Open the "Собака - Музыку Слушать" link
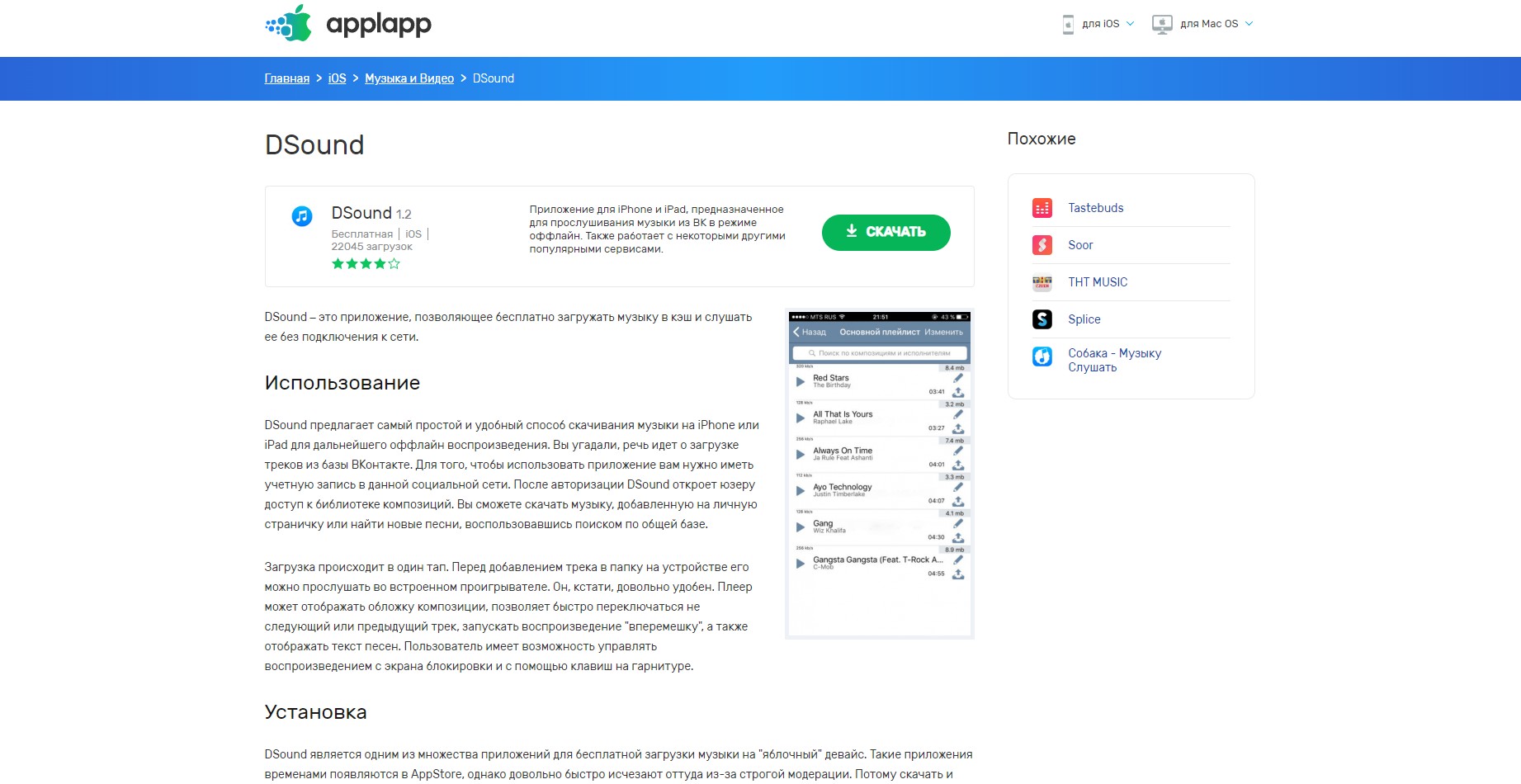The height and width of the screenshot is (784, 1521). pyautogui.click(x=1115, y=360)
